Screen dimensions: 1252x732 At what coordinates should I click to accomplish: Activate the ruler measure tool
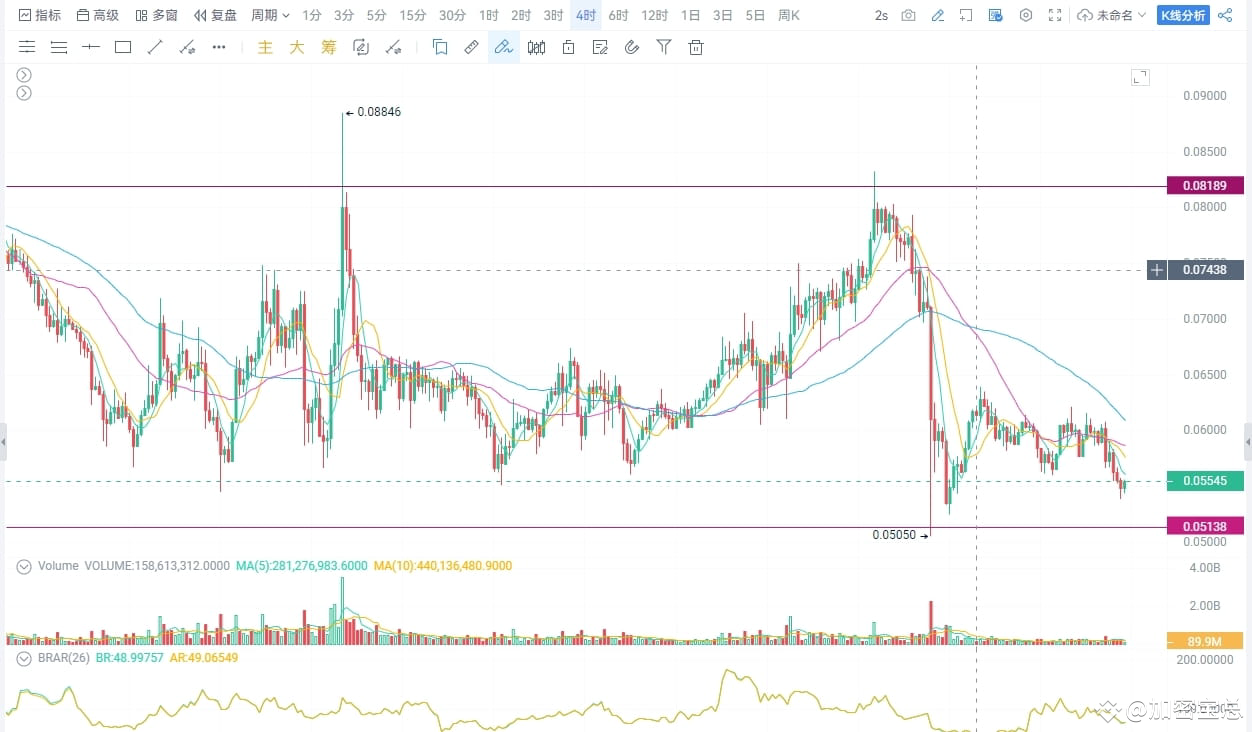(x=471, y=46)
